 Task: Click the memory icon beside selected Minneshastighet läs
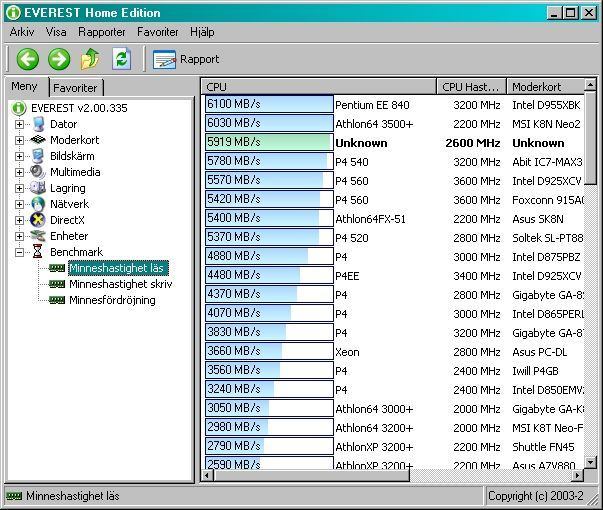57,268
